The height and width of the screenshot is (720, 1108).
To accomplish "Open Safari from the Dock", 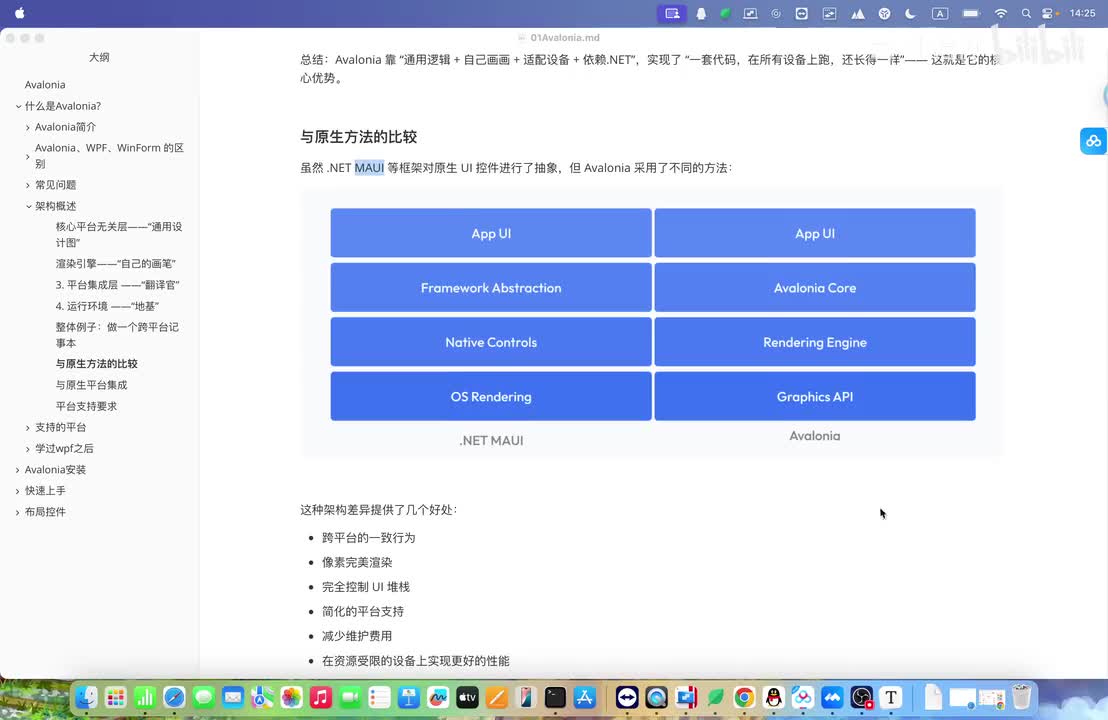I will (174, 698).
